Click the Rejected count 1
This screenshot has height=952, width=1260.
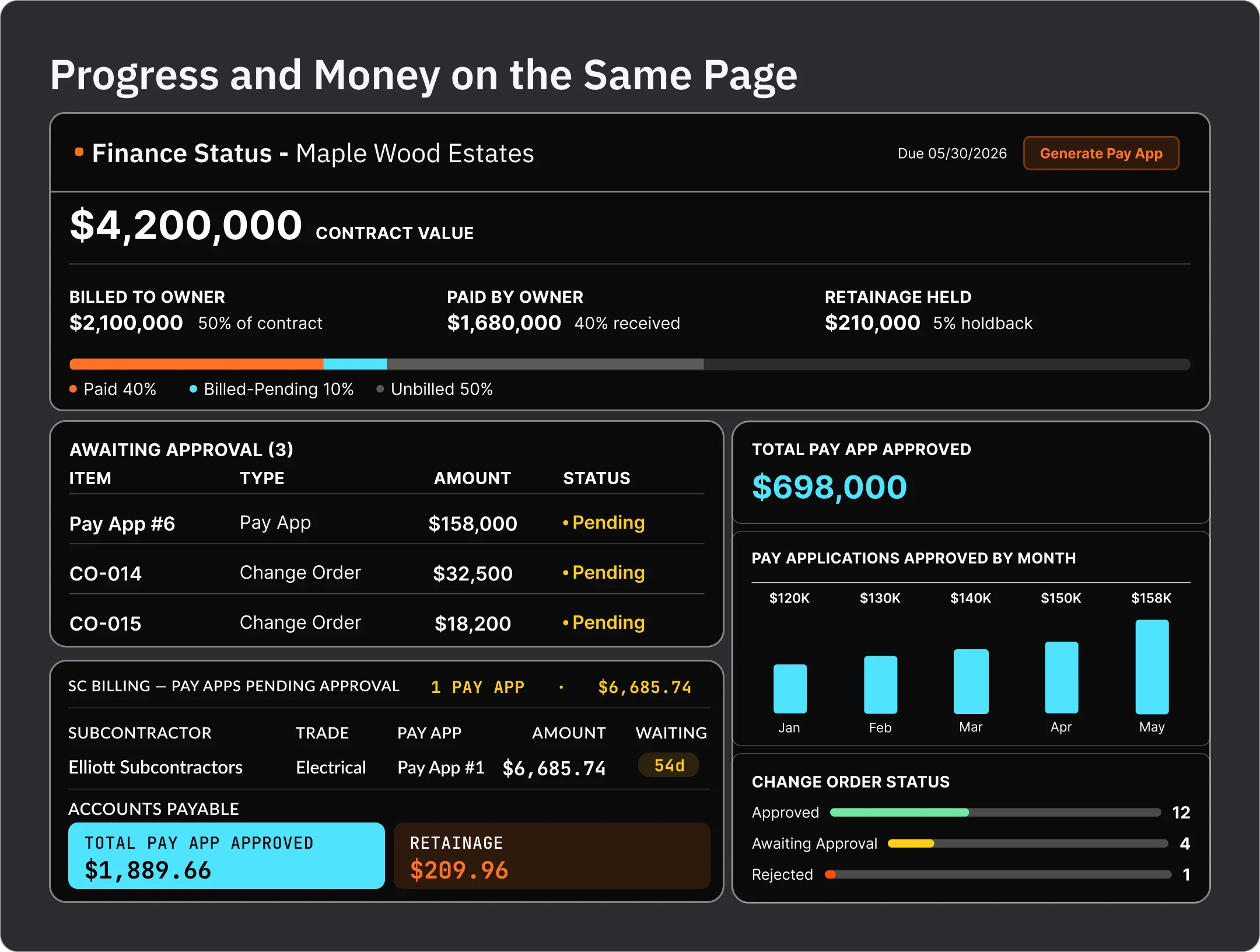click(1186, 874)
